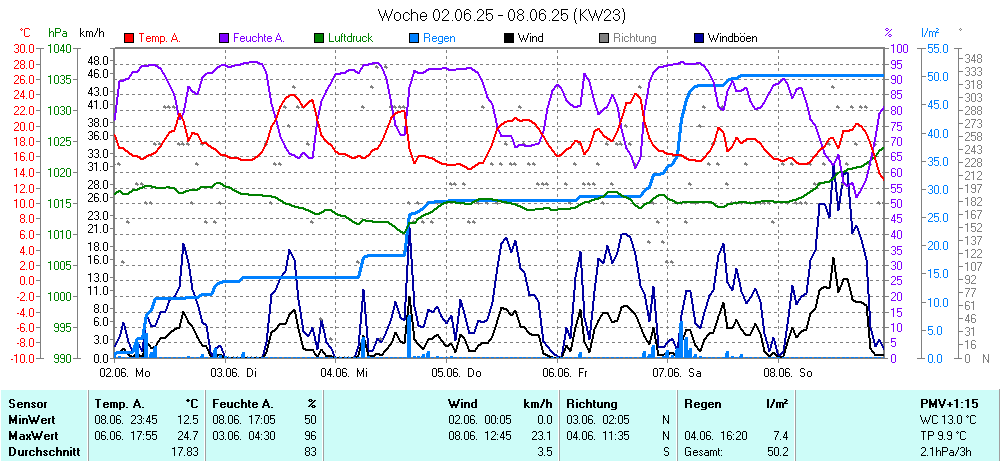The height and width of the screenshot is (461, 1000).
Task: Select the 06.06. Fr date label
Action: click(x=565, y=372)
